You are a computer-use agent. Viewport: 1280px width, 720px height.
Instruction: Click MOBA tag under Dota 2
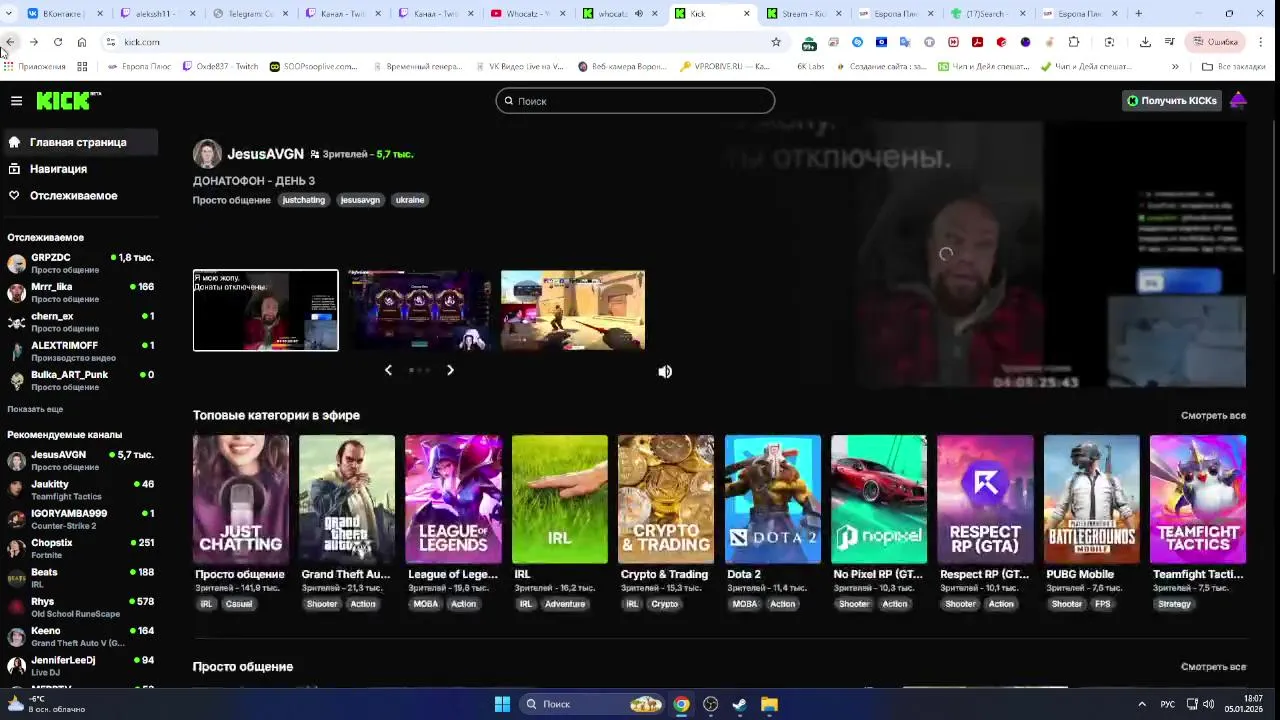click(x=745, y=604)
